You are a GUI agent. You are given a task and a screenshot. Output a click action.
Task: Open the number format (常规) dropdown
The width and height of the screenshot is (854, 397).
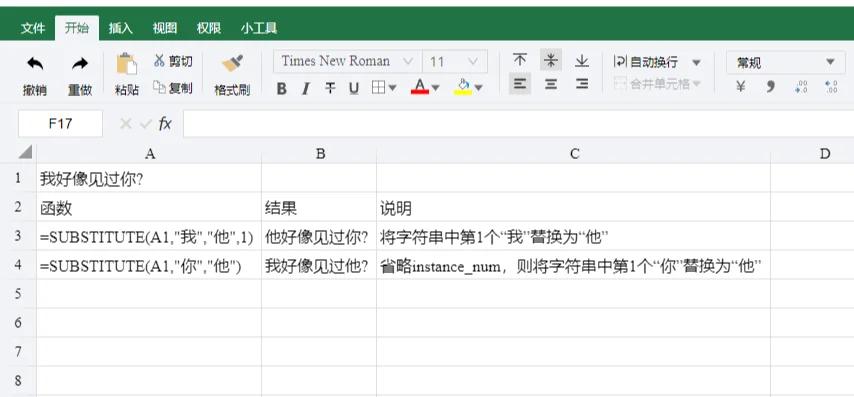(786, 62)
